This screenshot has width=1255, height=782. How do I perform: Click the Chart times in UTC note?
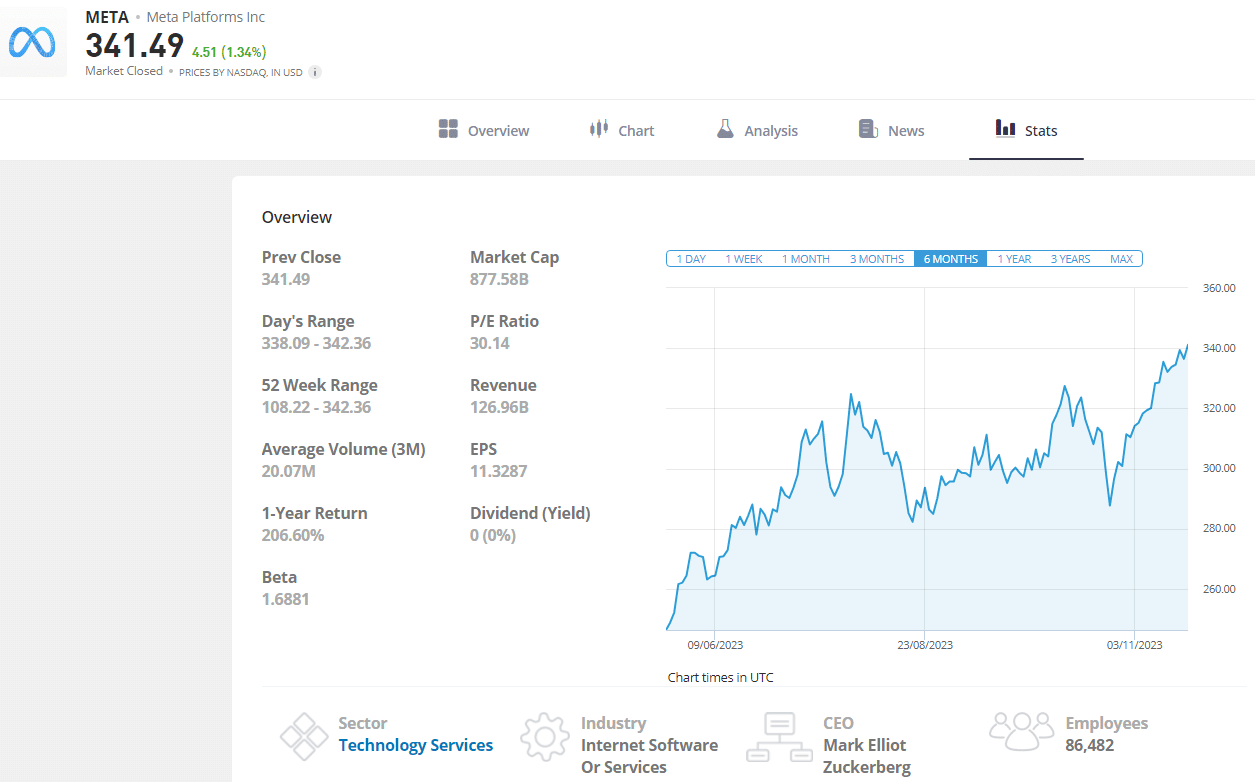pyautogui.click(x=721, y=677)
